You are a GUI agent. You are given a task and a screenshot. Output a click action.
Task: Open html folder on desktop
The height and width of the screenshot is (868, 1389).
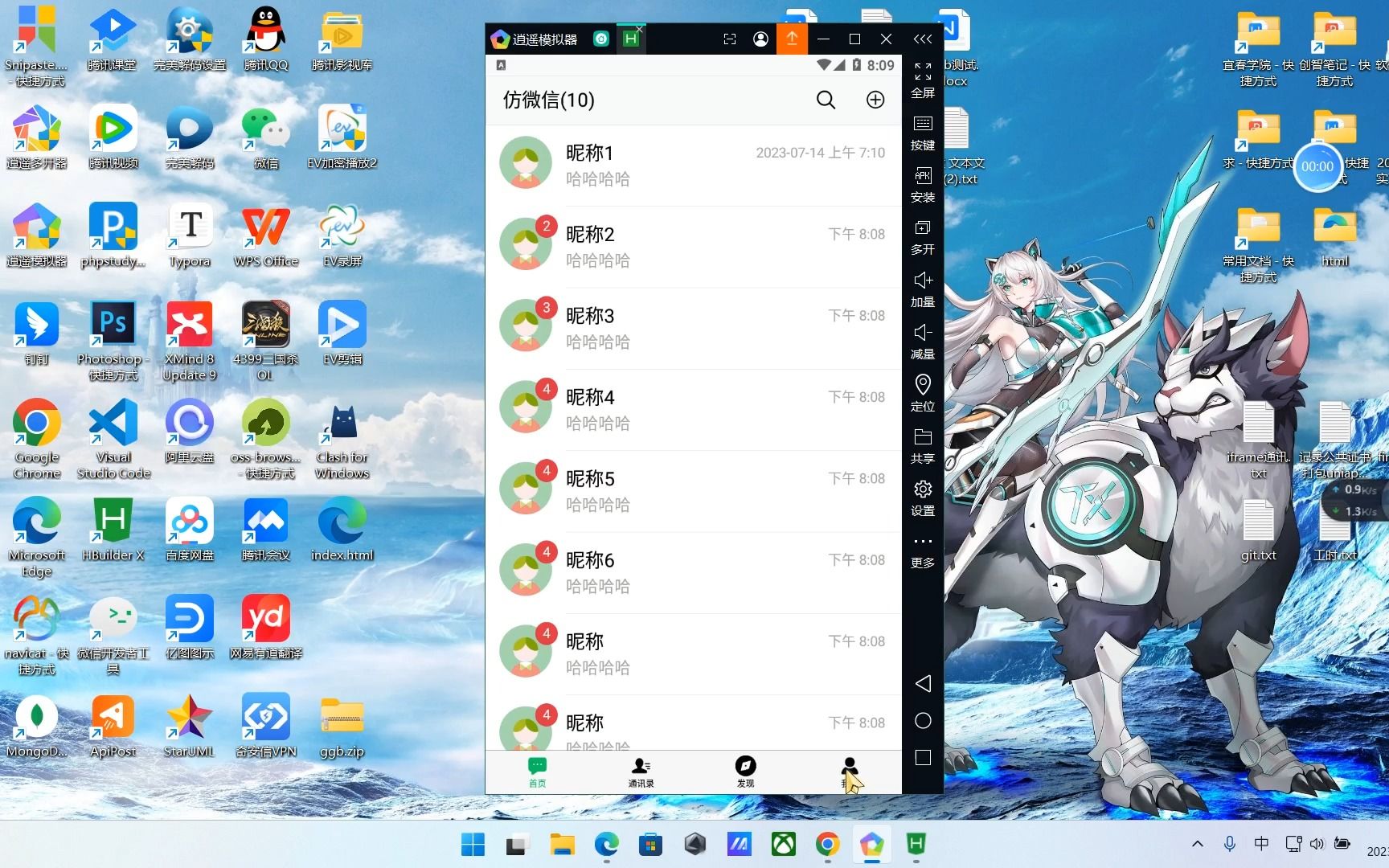[1335, 235]
